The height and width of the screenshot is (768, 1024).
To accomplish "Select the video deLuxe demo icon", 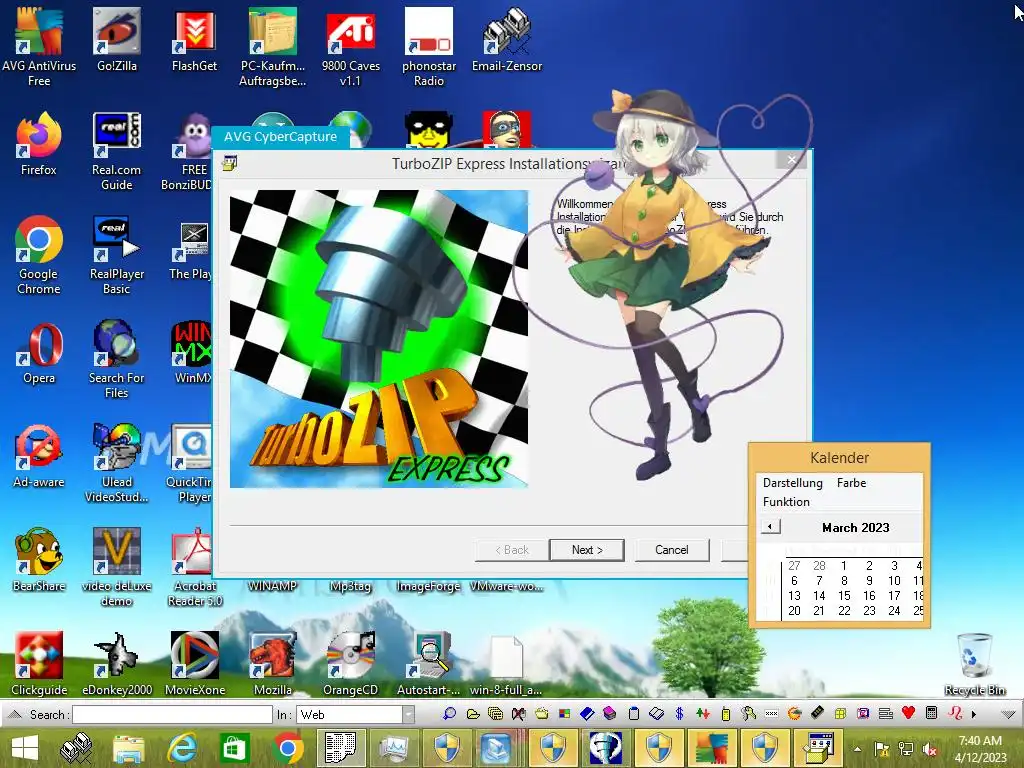I will tap(117, 567).
